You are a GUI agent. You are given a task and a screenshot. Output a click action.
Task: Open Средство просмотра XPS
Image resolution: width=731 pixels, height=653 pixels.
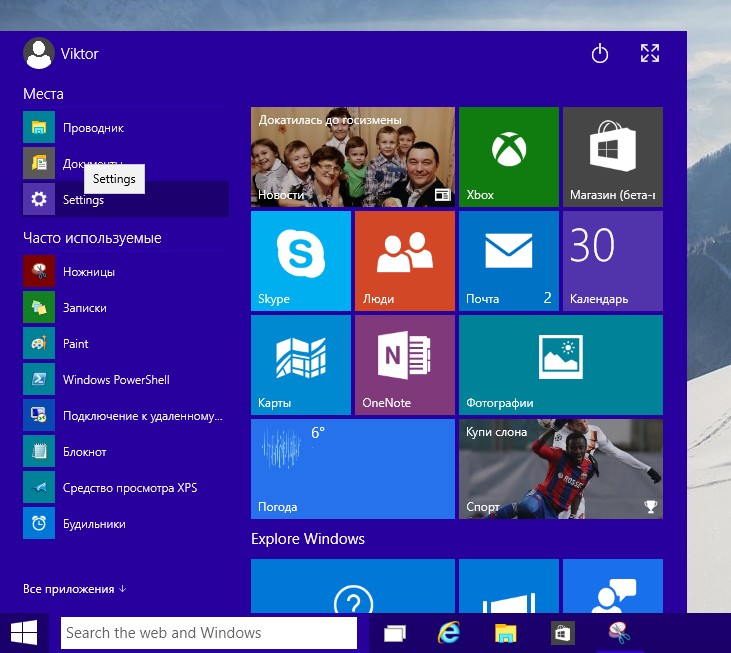pyautogui.click(x=125, y=488)
